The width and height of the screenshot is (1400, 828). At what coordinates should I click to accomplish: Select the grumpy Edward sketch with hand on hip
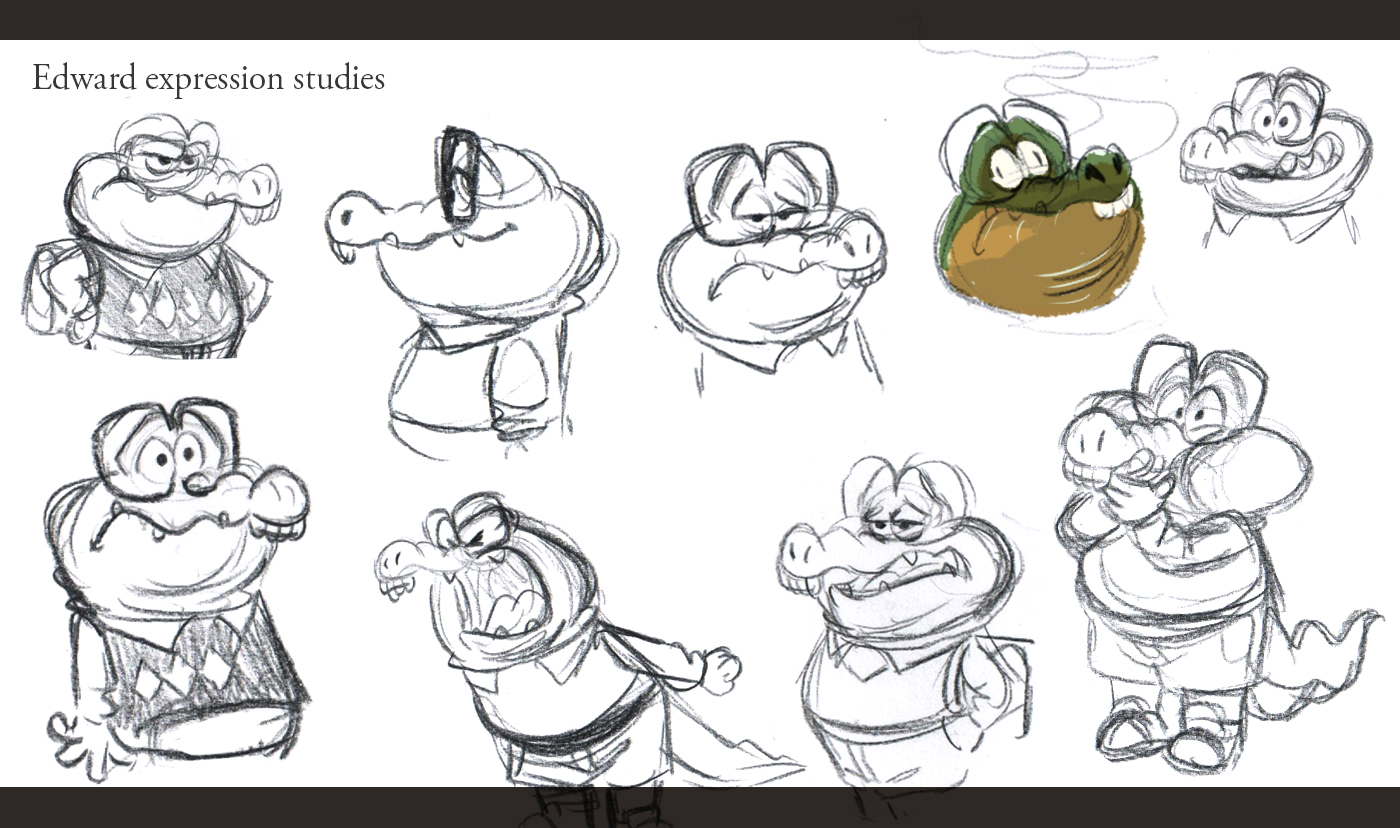tap(150, 240)
